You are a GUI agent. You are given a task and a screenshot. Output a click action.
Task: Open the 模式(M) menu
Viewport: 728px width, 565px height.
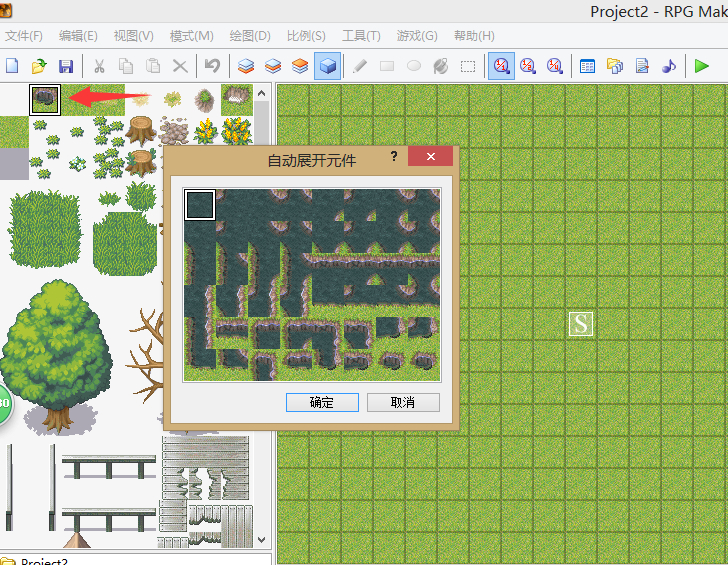(x=191, y=36)
